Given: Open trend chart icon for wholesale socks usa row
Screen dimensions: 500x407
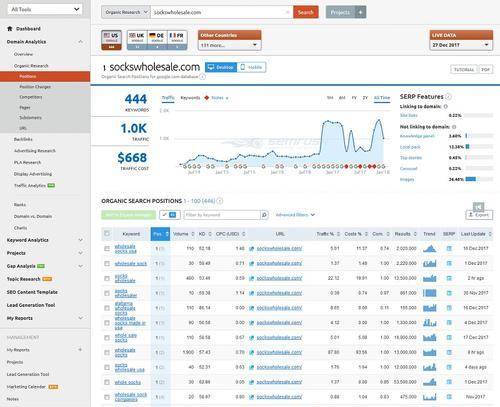Looking at the screenshot, I should pyautogui.click(x=429, y=249).
